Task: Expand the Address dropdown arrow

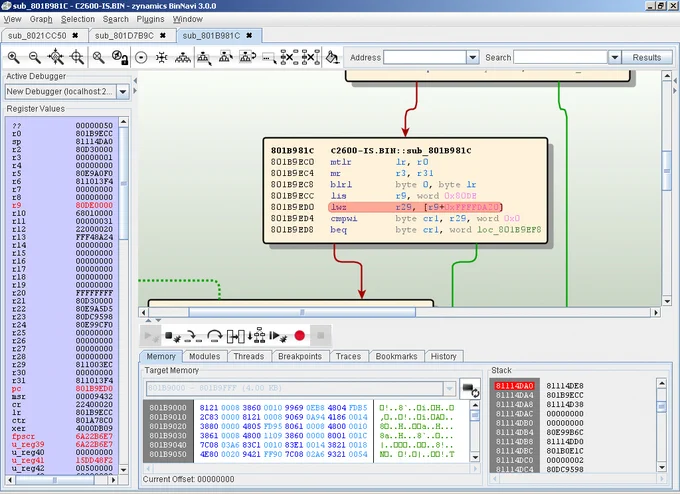Action: [473, 57]
